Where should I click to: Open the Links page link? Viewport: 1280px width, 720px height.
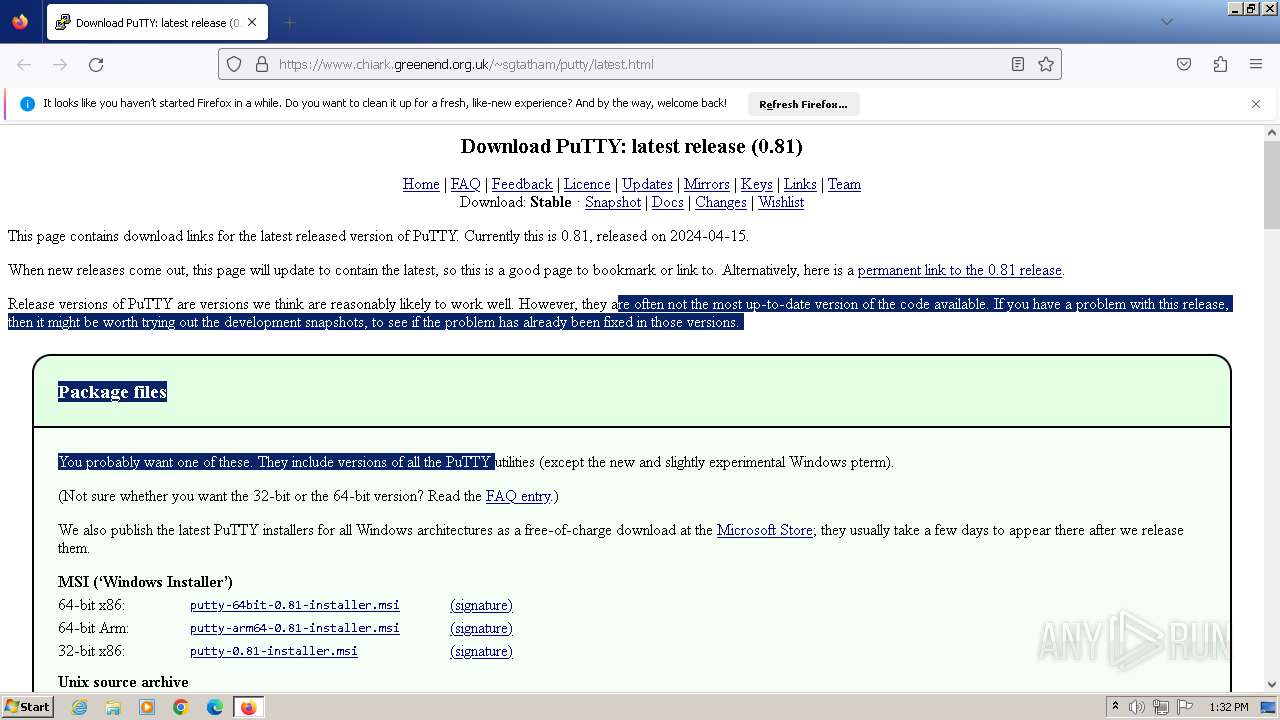click(x=800, y=184)
